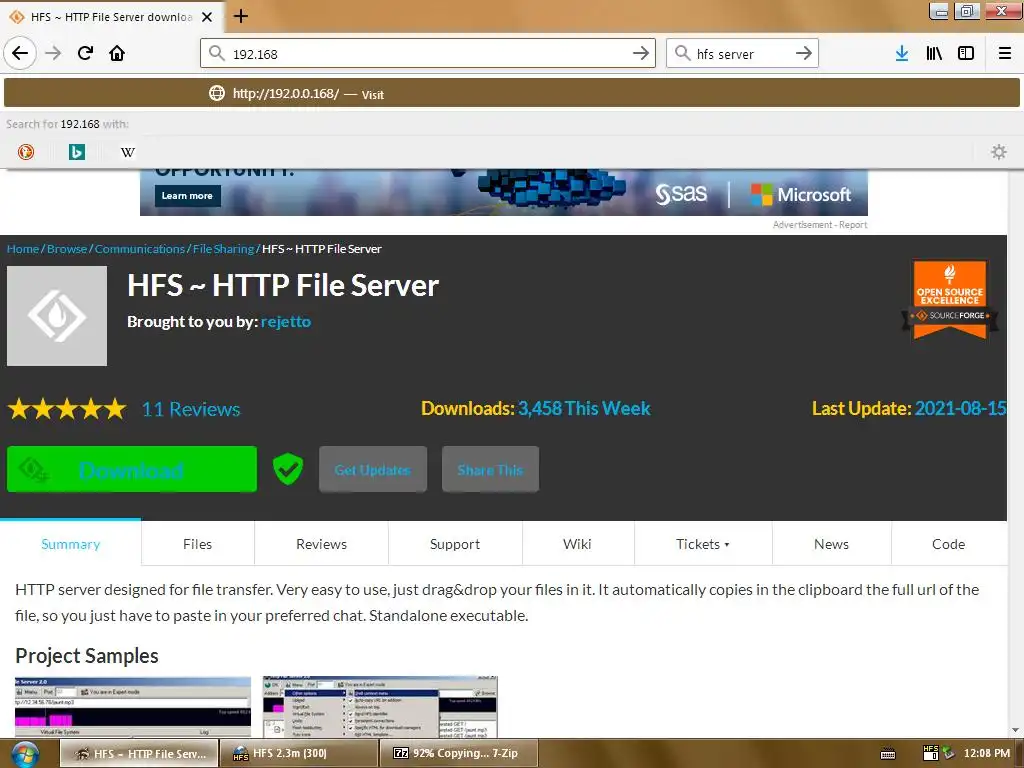
Task: Click the address bar text field
Action: click(x=428, y=54)
